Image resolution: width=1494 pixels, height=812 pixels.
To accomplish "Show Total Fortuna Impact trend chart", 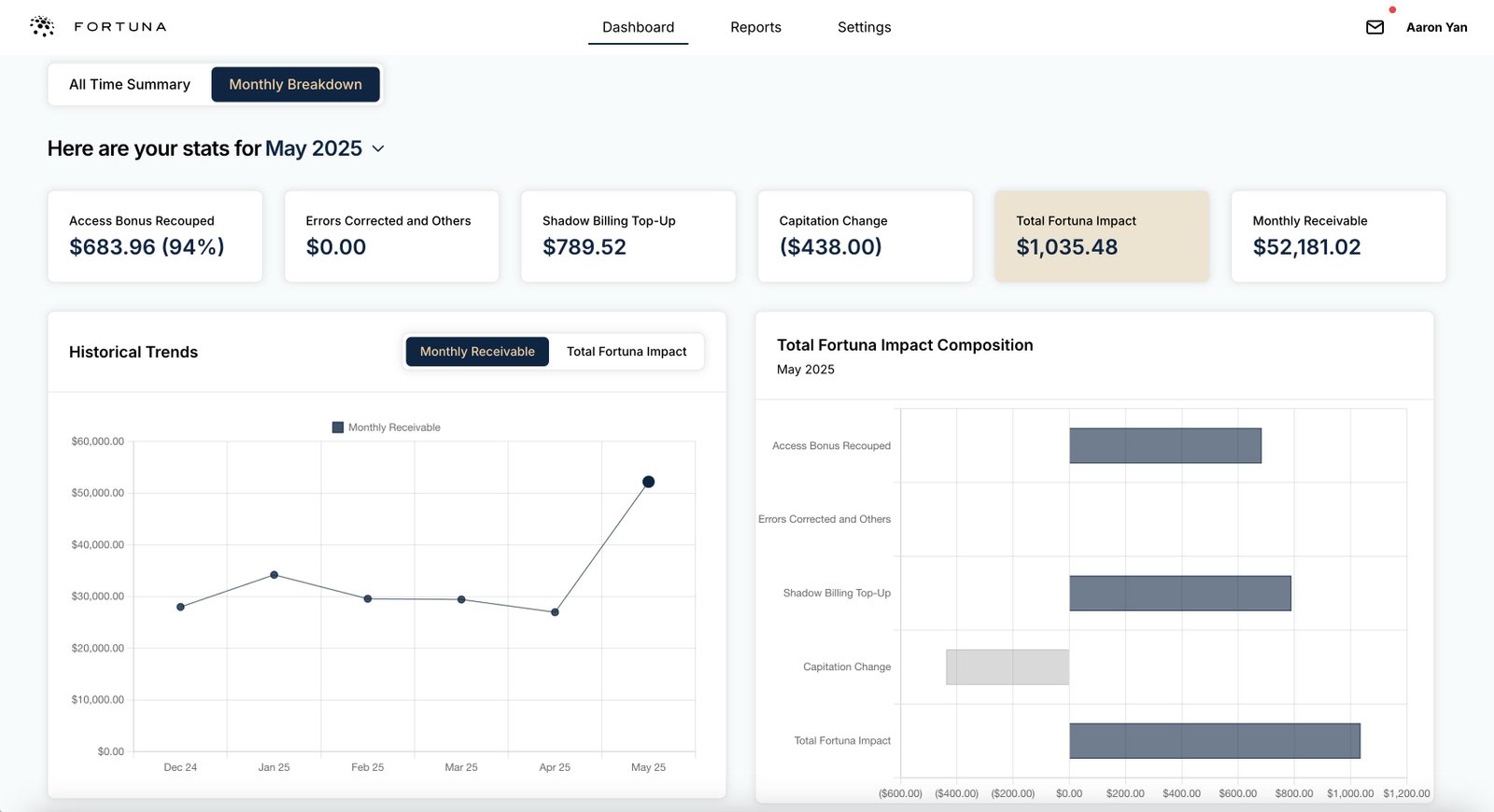I will [x=626, y=352].
